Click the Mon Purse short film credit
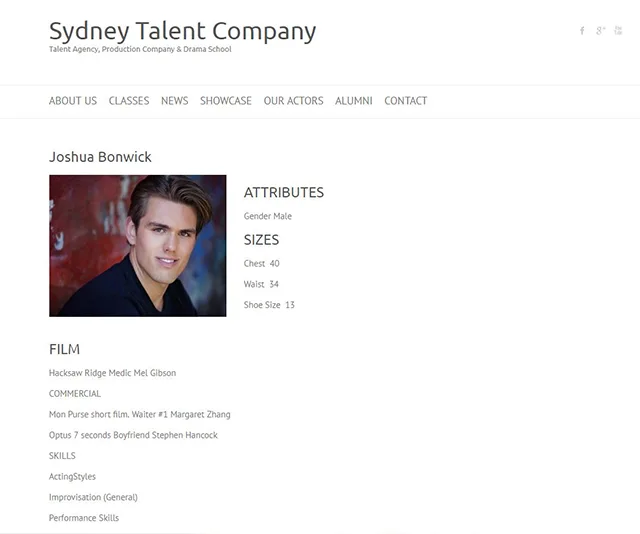The width and height of the screenshot is (640, 534). (139, 414)
